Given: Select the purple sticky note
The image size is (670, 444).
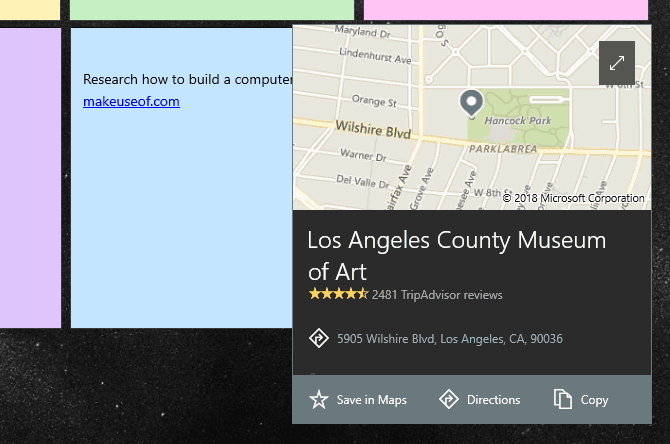Looking at the screenshot, I should tap(30, 178).
